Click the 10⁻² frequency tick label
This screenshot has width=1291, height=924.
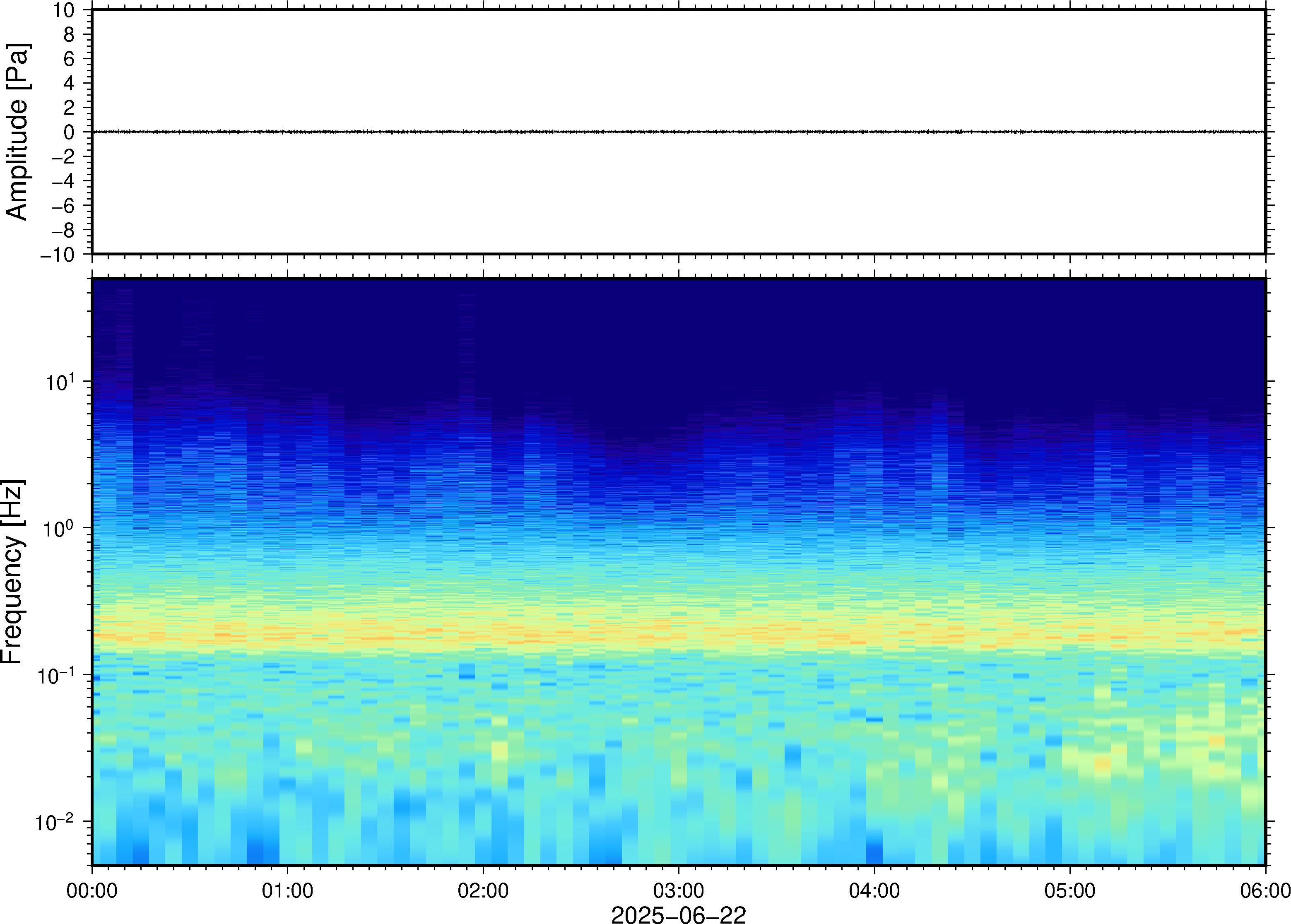(55, 822)
